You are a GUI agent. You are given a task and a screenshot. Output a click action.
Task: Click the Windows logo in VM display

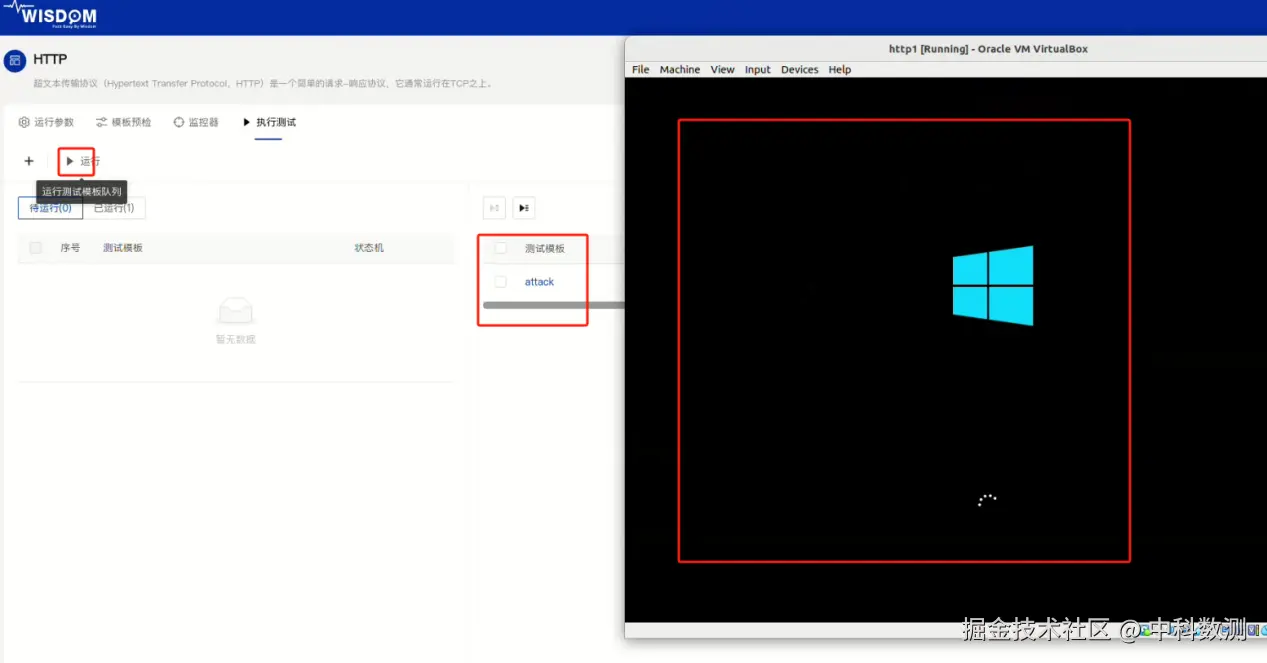[x=992, y=285]
